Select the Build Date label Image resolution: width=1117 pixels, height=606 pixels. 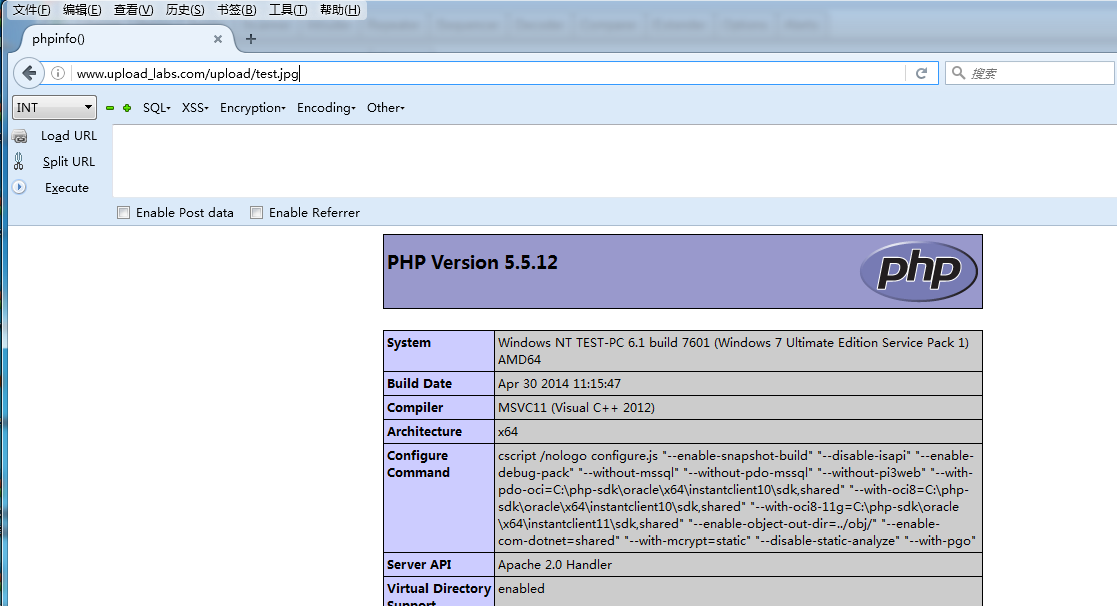tap(420, 383)
